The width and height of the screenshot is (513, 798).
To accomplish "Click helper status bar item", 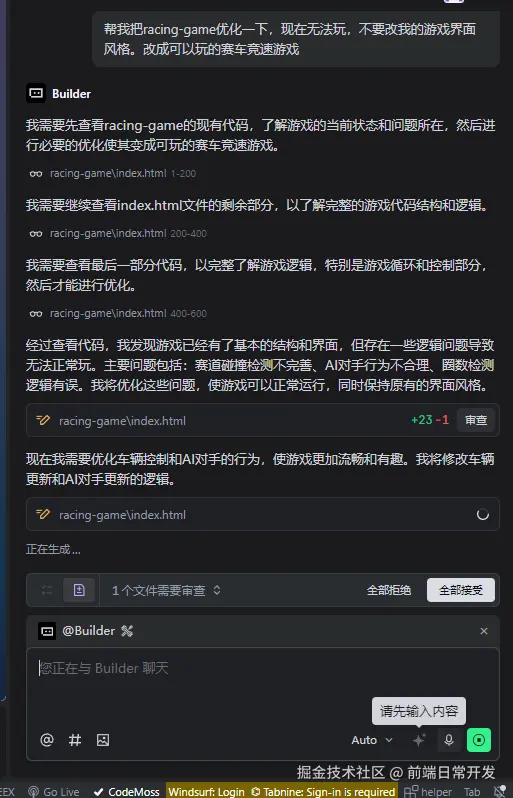I will click(429, 791).
